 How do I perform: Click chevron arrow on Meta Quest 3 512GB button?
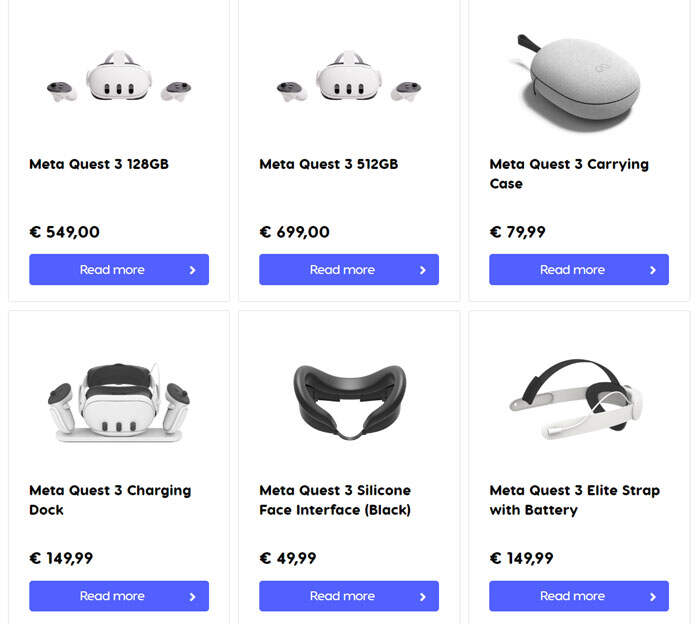pos(422,270)
